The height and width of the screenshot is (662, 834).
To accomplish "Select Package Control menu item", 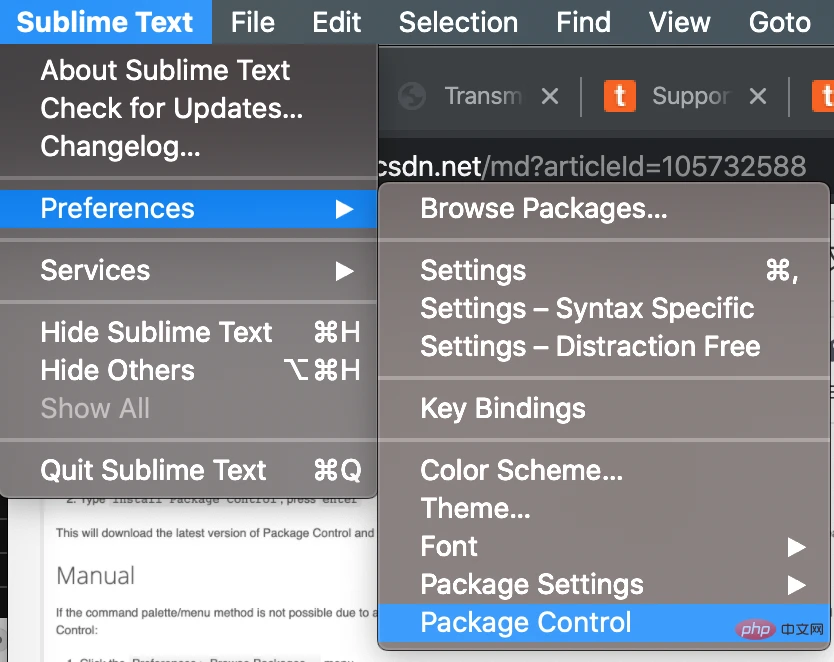I will pyautogui.click(x=604, y=623).
